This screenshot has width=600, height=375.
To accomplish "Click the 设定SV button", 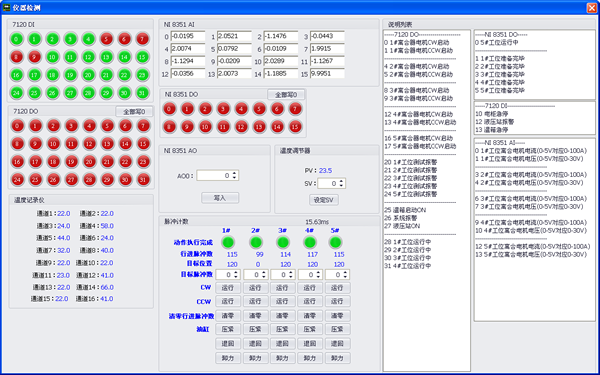I will pyautogui.click(x=324, y=200).
